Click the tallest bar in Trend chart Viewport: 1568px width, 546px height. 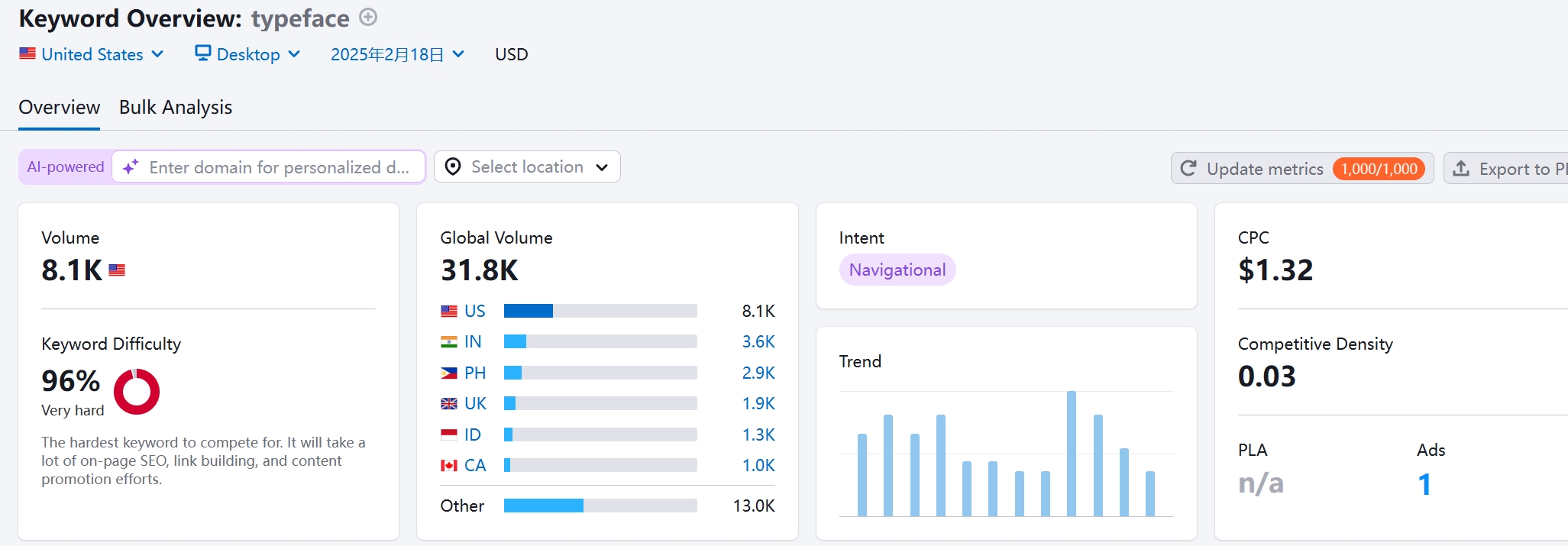click(x=1072, y=454)
